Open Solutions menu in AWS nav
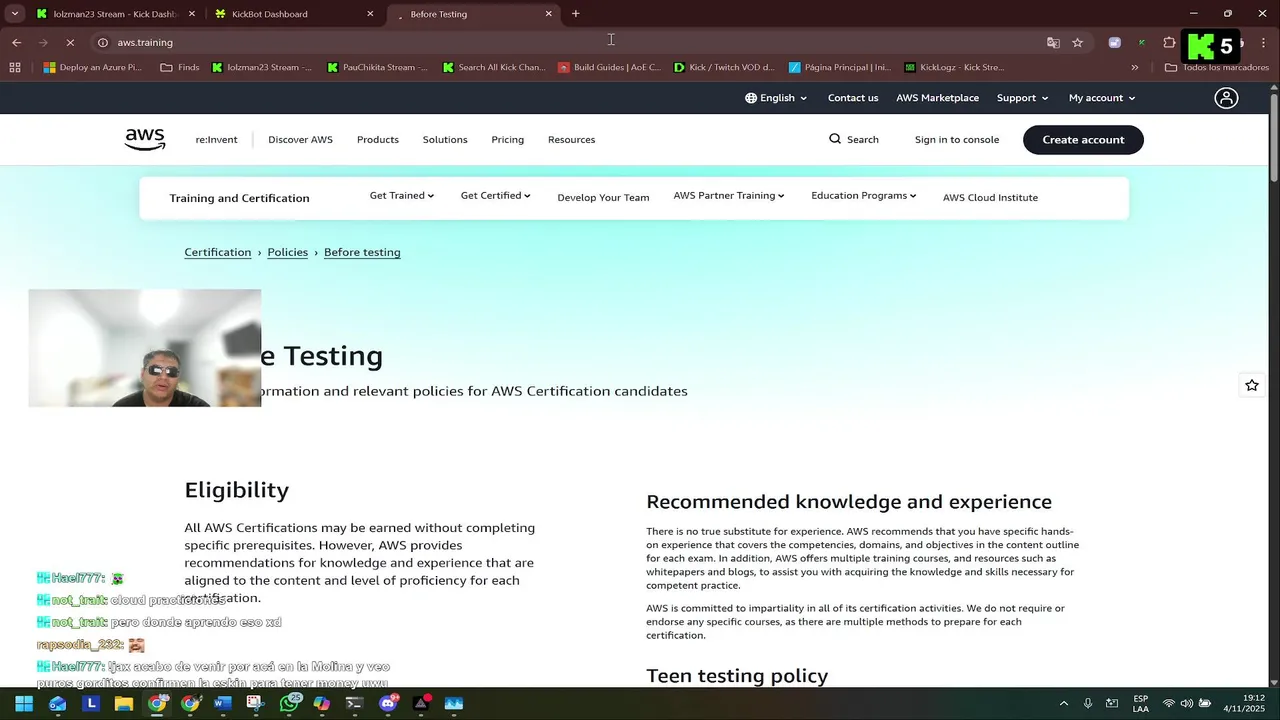Image resolution: width=1280 pixels, height=720 pixels. point(445,140)
